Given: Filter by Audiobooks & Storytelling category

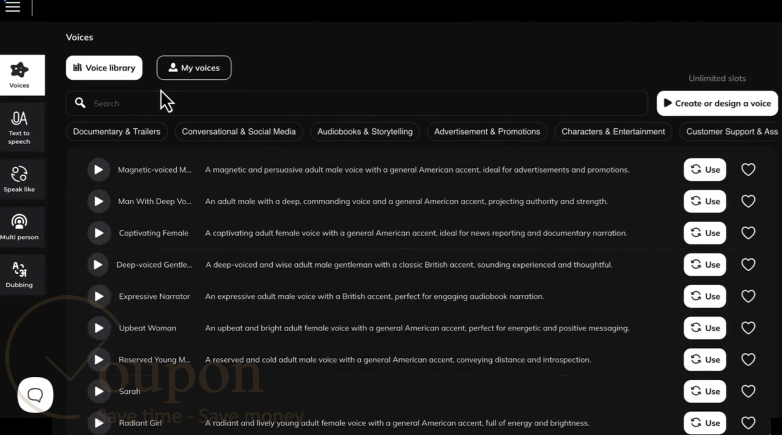Looking at the screenshot, I should pyautogui.click(x=365, y=132).
